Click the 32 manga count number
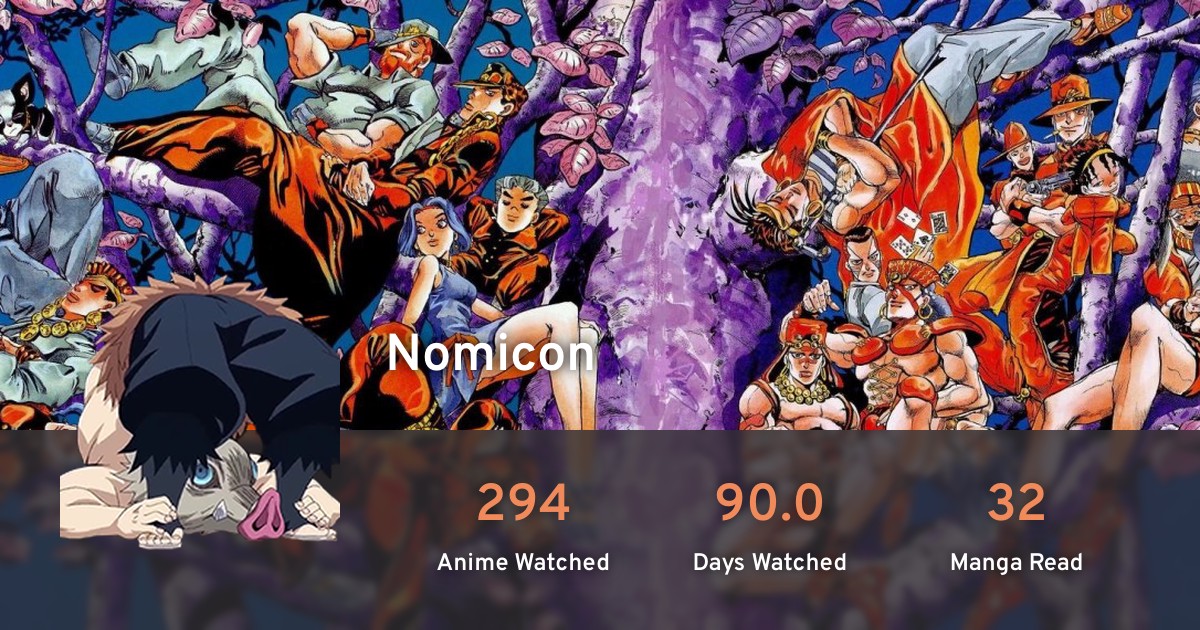 pyautogui.click(x=1016, y=503)
